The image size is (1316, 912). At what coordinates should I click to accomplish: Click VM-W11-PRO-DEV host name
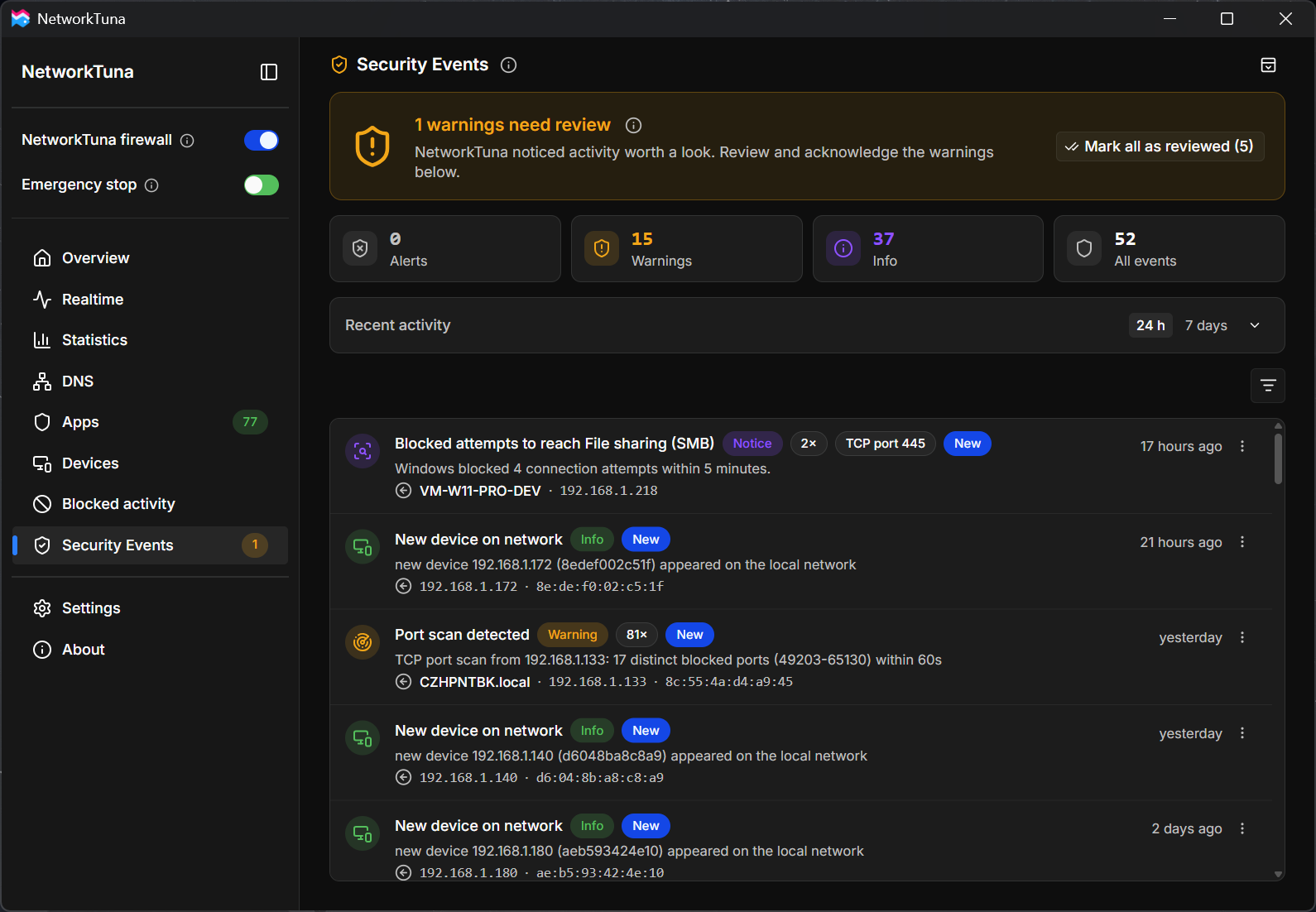click(480, 491)
